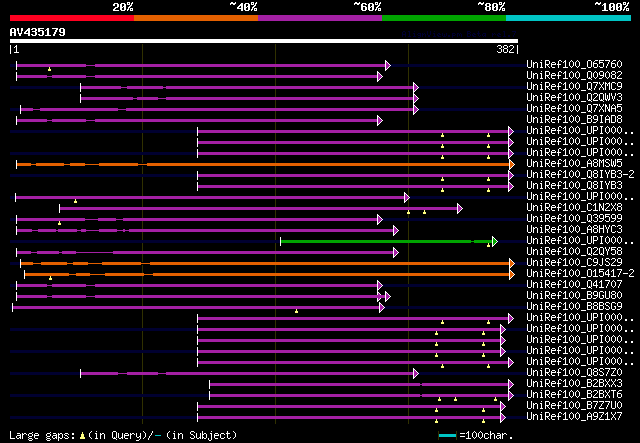This screenshot has height=443, width=640.
Task: Click the query end position 382
Action: coord(505,49)
